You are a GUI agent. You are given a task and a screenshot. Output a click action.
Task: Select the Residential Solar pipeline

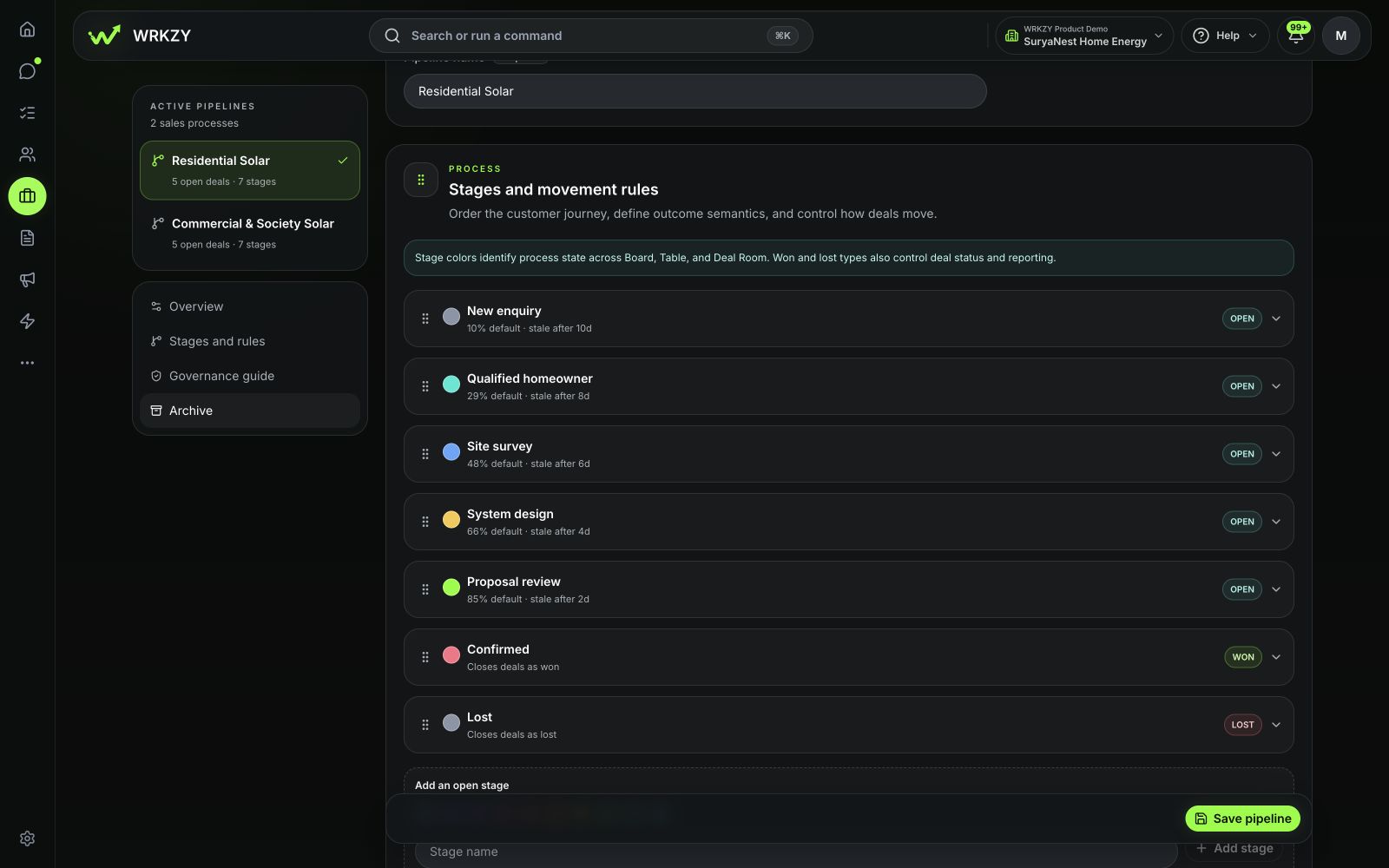tap(250, 170)
